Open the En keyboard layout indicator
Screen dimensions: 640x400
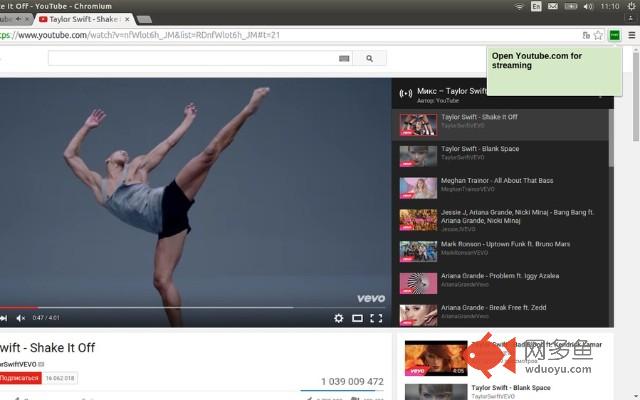tap(536, 6)
